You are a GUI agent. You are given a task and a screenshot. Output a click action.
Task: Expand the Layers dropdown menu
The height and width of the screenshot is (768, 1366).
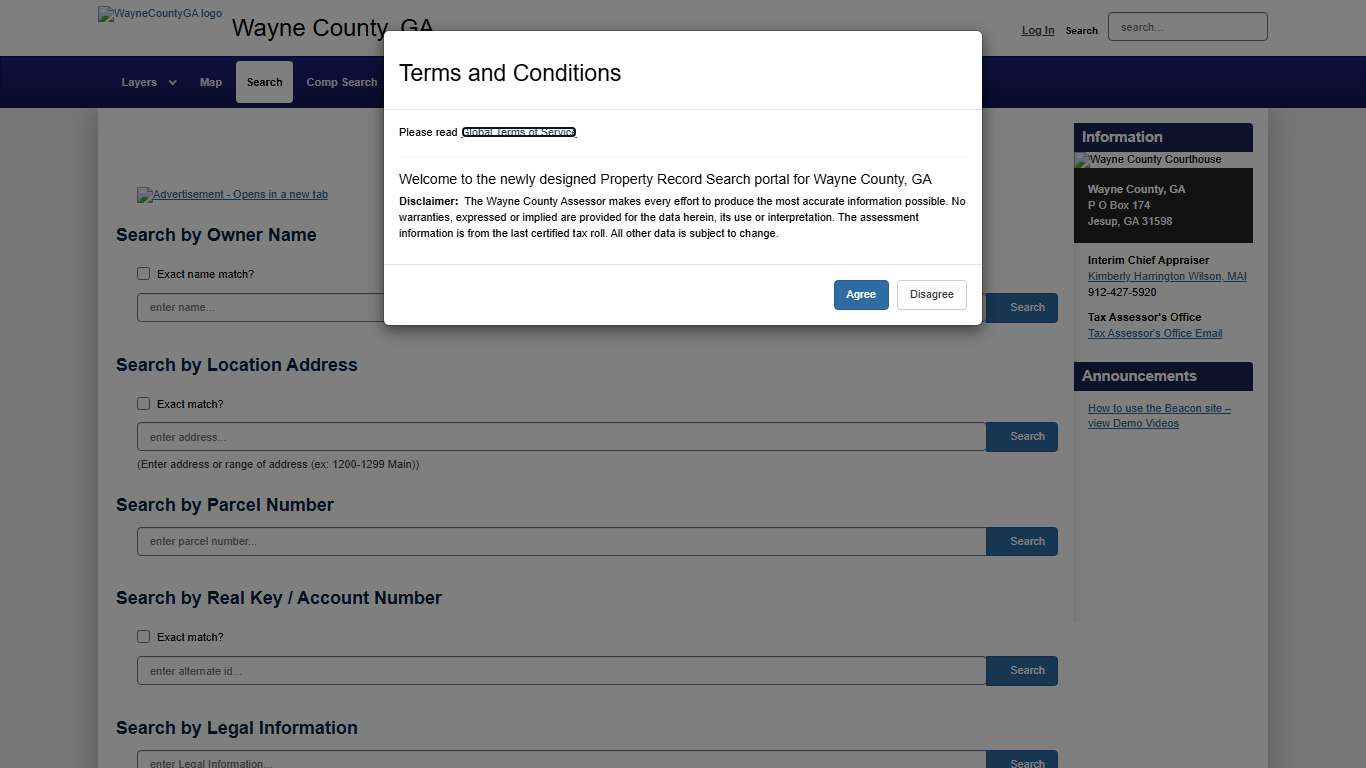pyautogui.click(x=149, y=82)
